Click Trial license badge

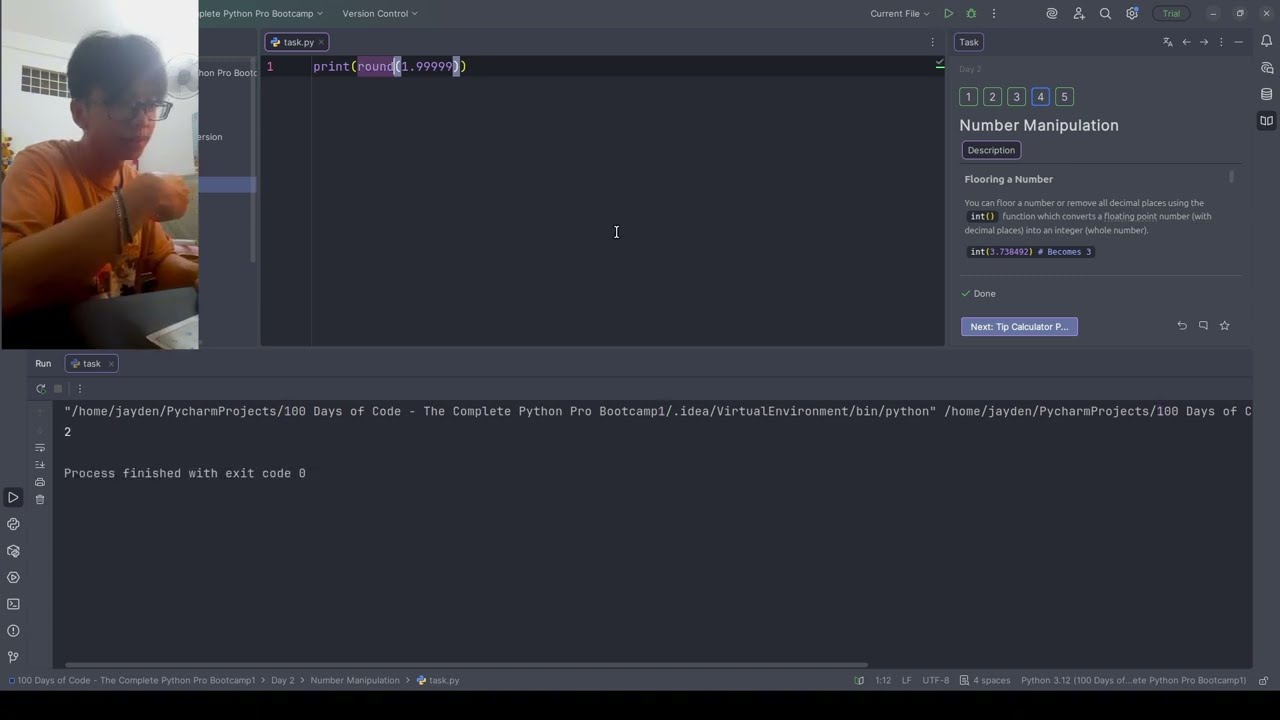coord(1171,14)
